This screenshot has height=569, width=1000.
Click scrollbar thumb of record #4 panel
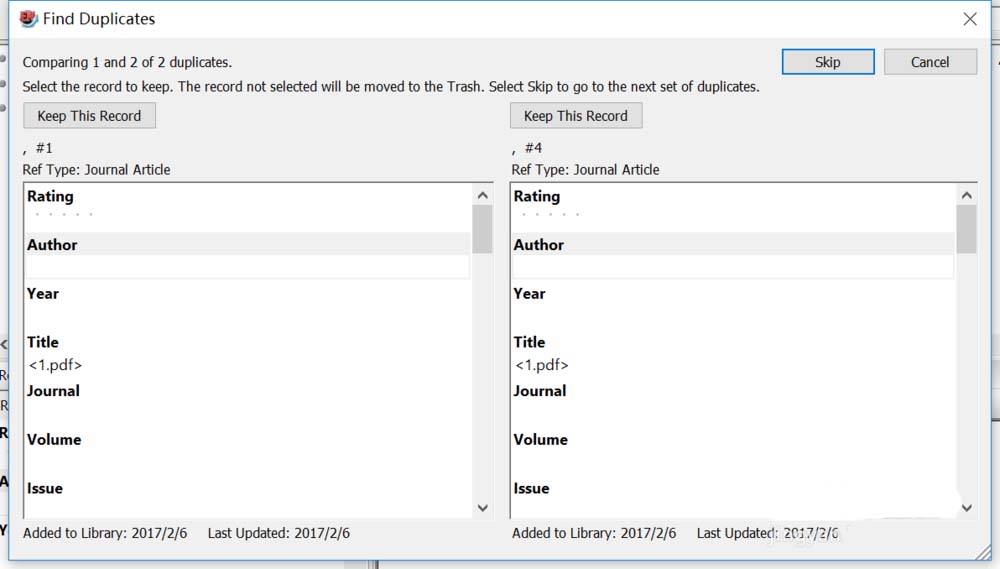[x=966, y=230]
